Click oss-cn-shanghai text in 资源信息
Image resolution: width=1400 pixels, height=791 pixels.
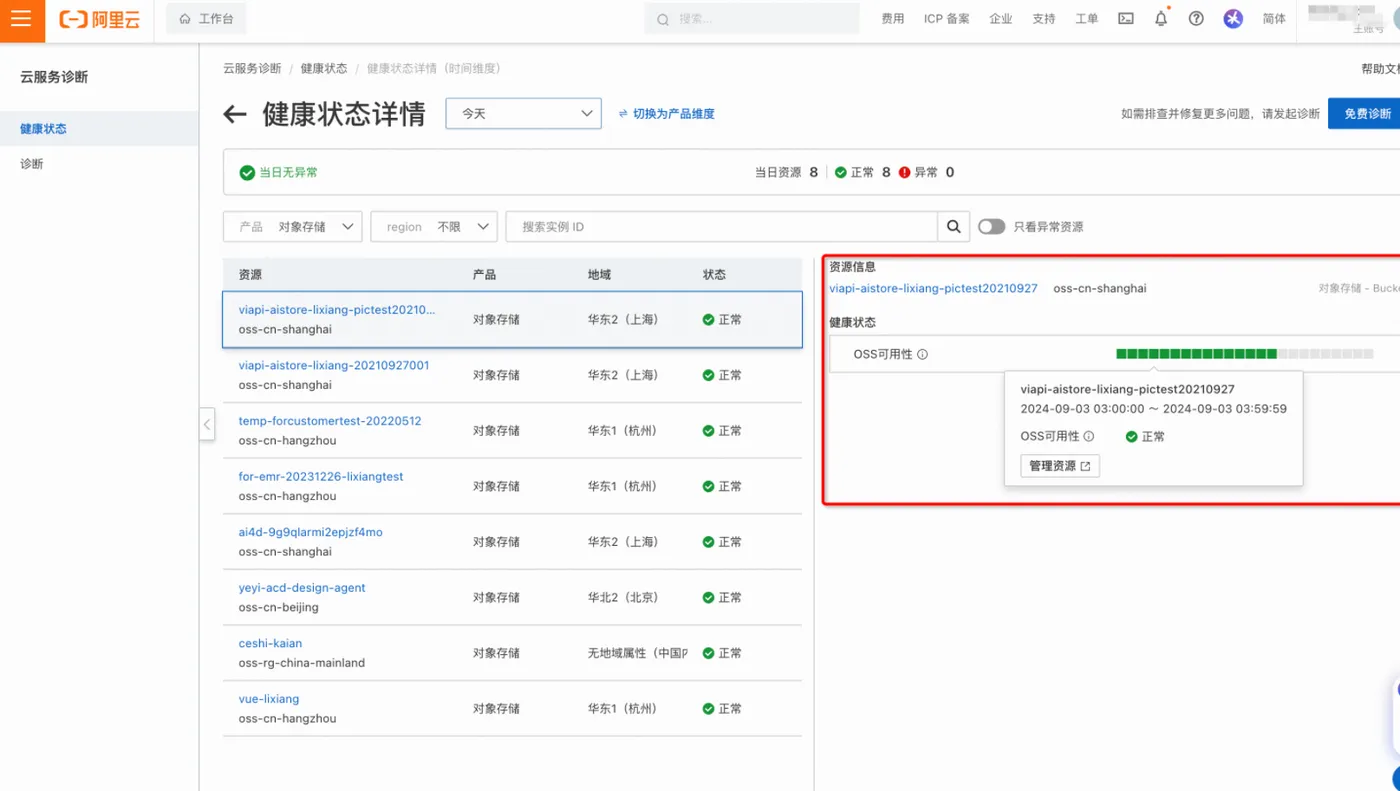[x=1100, y=288]
